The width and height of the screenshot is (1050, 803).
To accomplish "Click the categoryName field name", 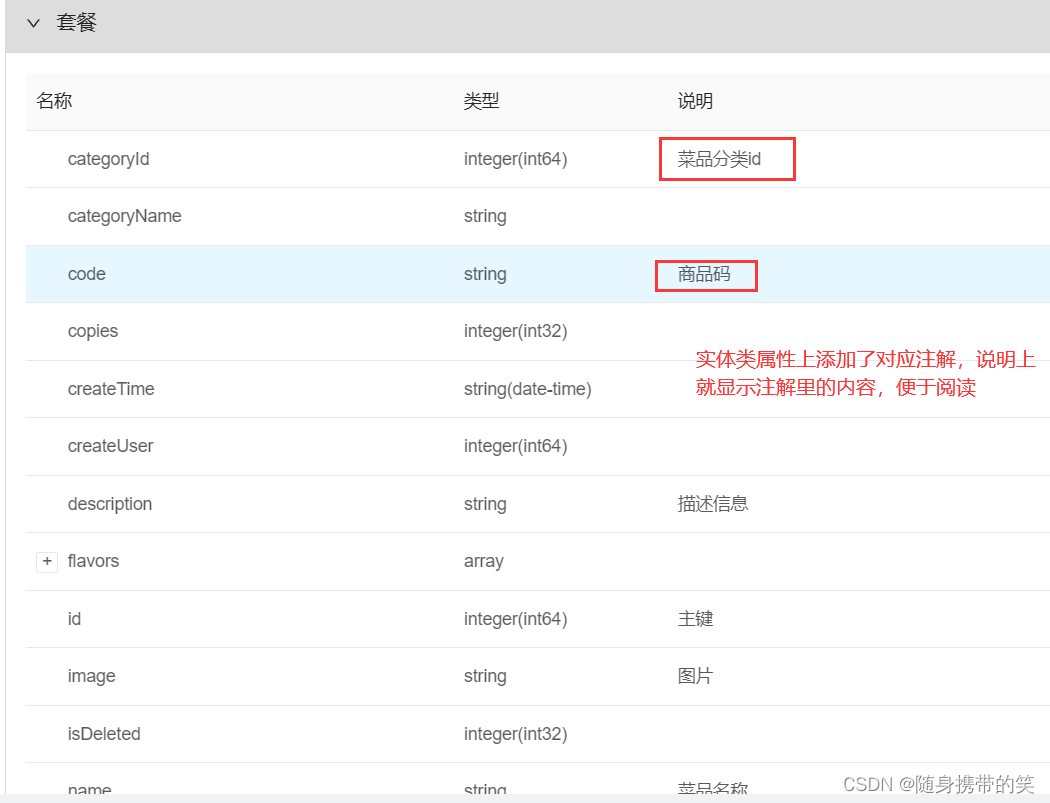I will coord(125,216).
